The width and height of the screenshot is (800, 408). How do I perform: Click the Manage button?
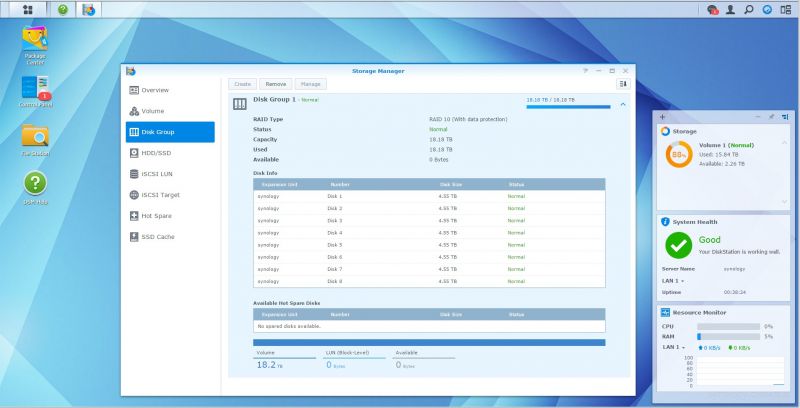(x=310, y=84)
